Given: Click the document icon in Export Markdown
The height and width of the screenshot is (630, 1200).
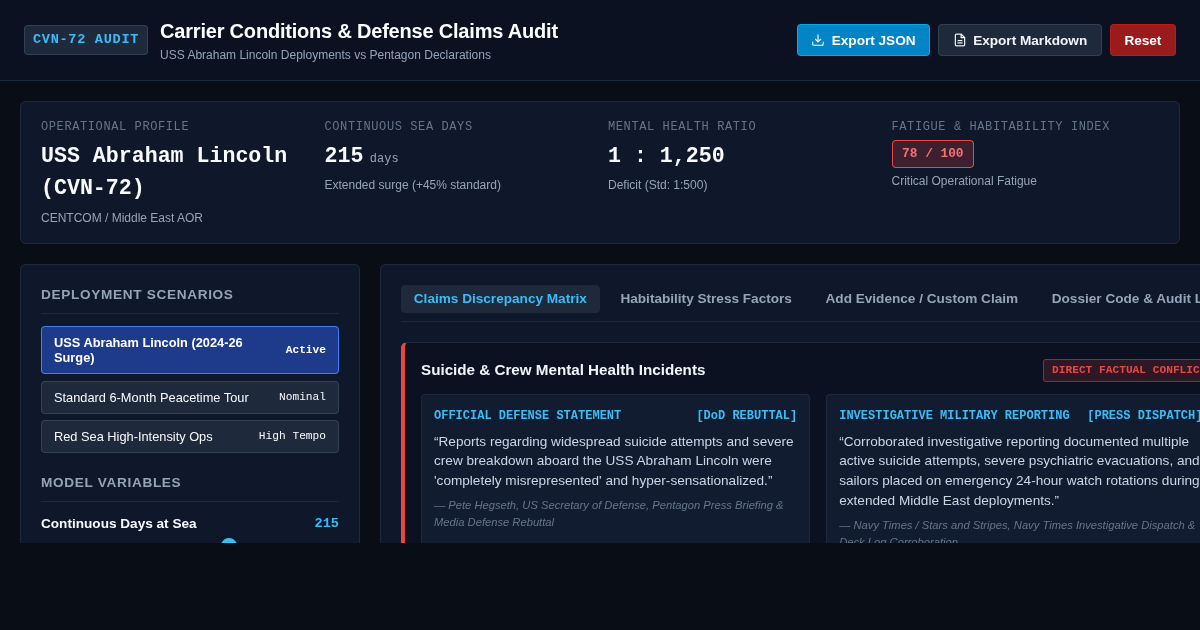Looking at the screenshot, I should 960,40.
